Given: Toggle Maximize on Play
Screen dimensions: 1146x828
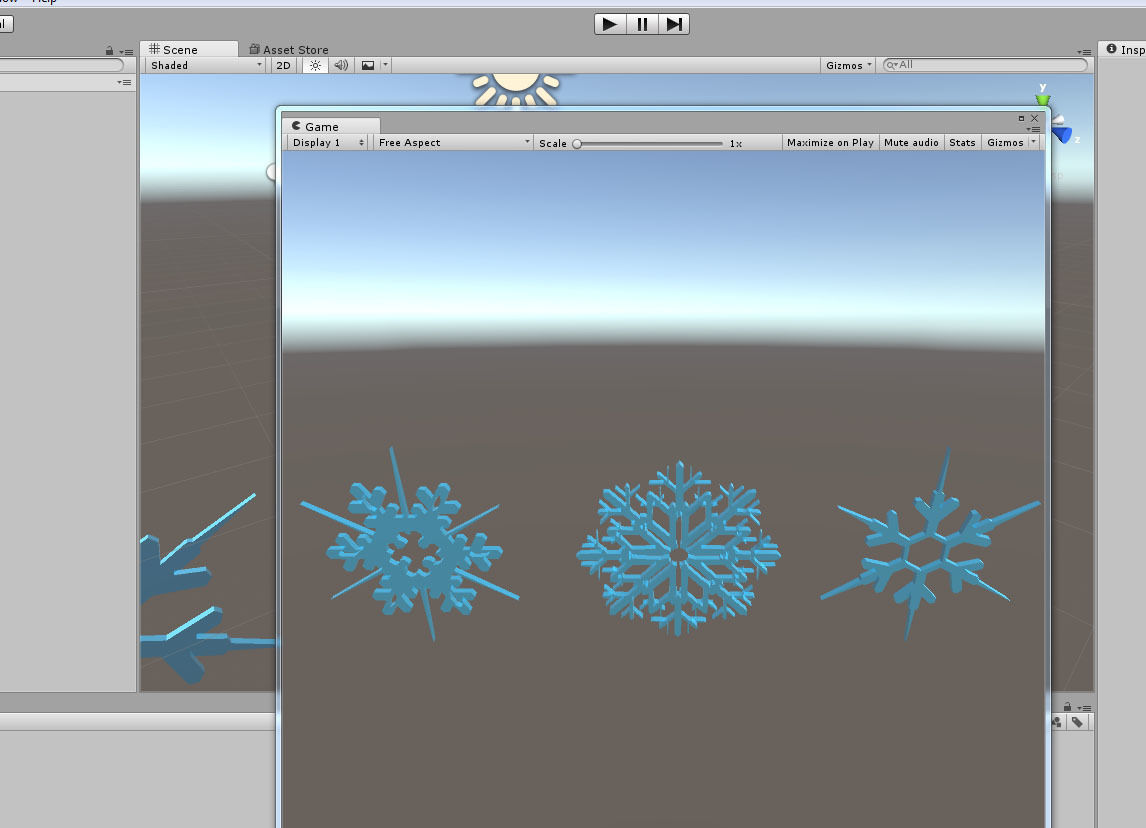Looking at the screenshot, I should point(830,143).
